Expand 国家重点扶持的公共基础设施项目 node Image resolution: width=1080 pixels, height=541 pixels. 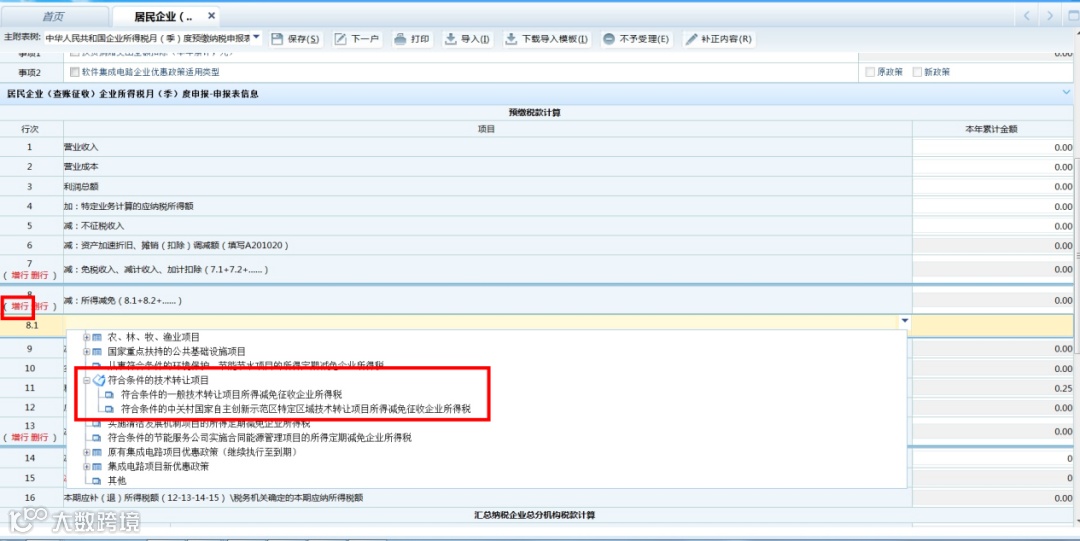pyautogui.click(x=86, y=351)
